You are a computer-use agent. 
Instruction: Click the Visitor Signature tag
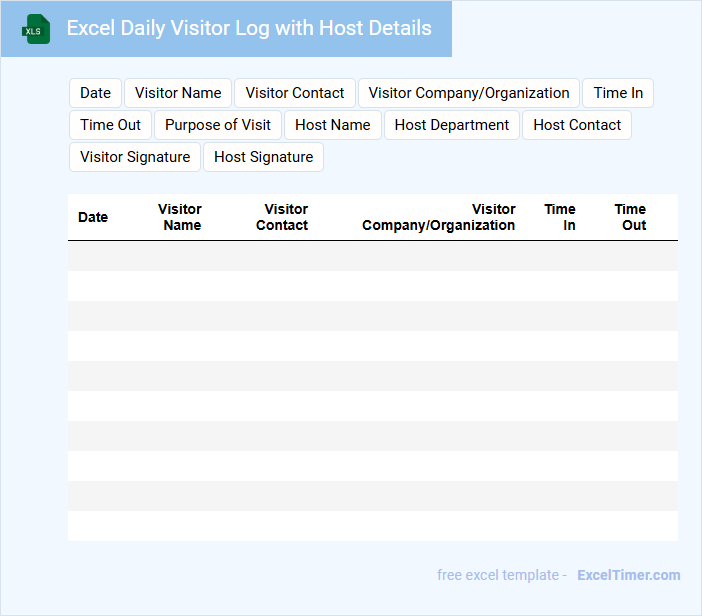click(x=135, y=157)
